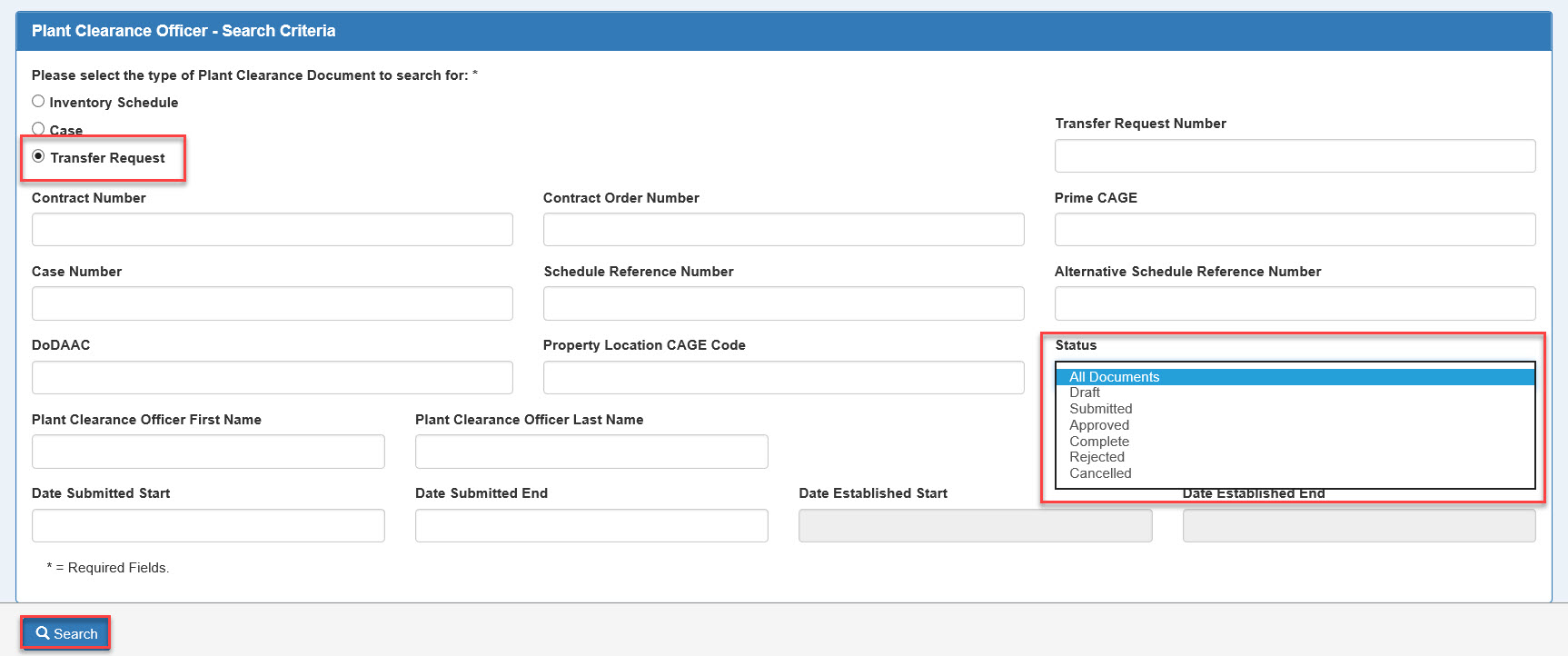Pick Complete status option

tap(1099, 442)
